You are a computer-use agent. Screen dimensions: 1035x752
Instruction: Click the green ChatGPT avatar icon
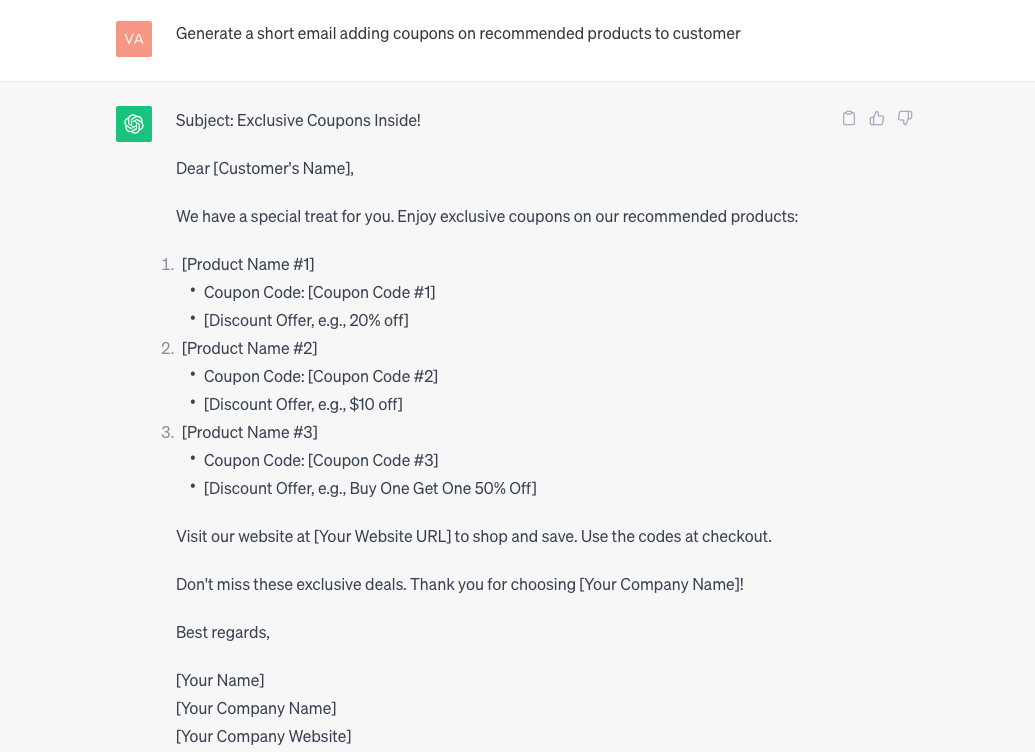pos(134,124)
